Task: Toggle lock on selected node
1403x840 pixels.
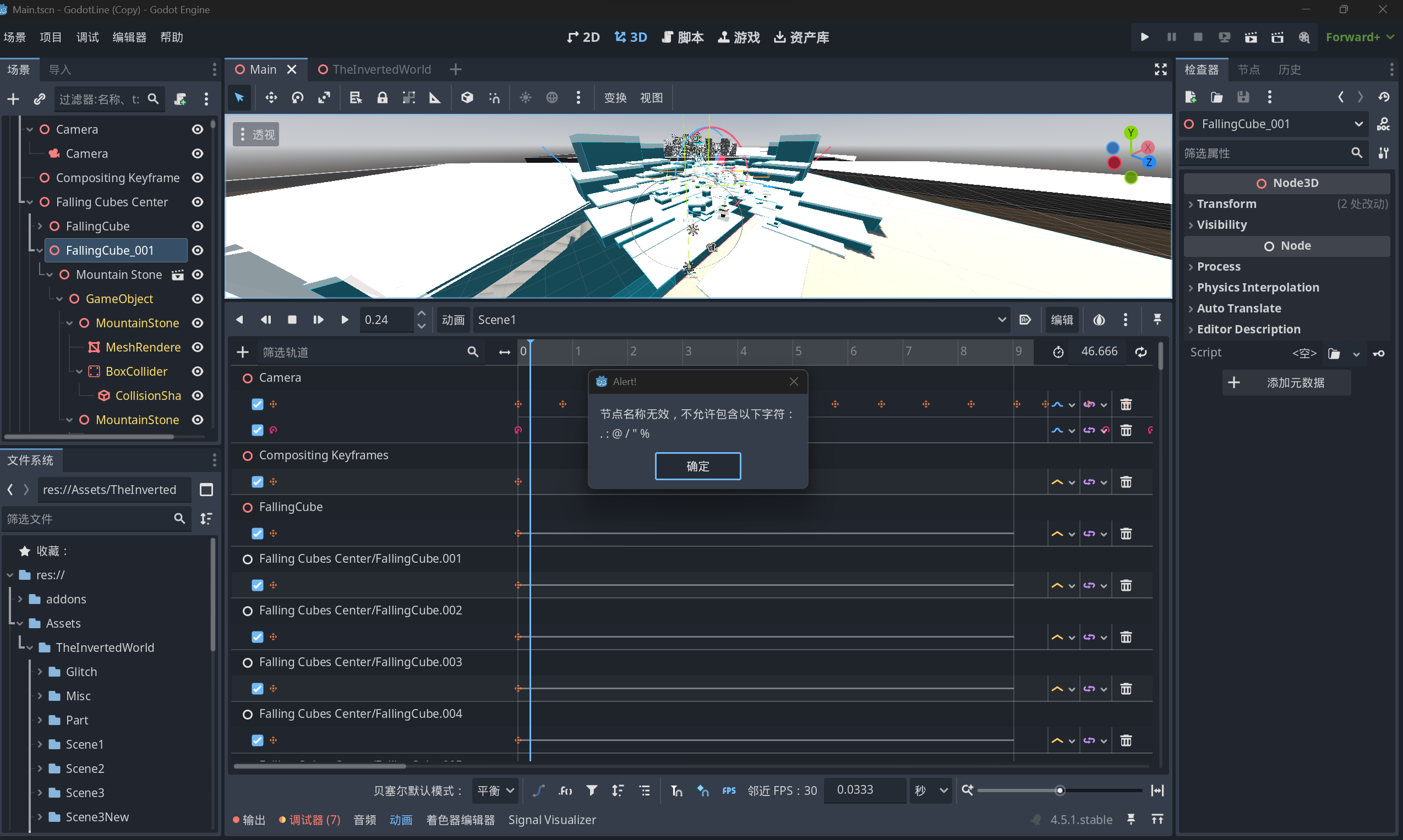Action: [382, 98]
